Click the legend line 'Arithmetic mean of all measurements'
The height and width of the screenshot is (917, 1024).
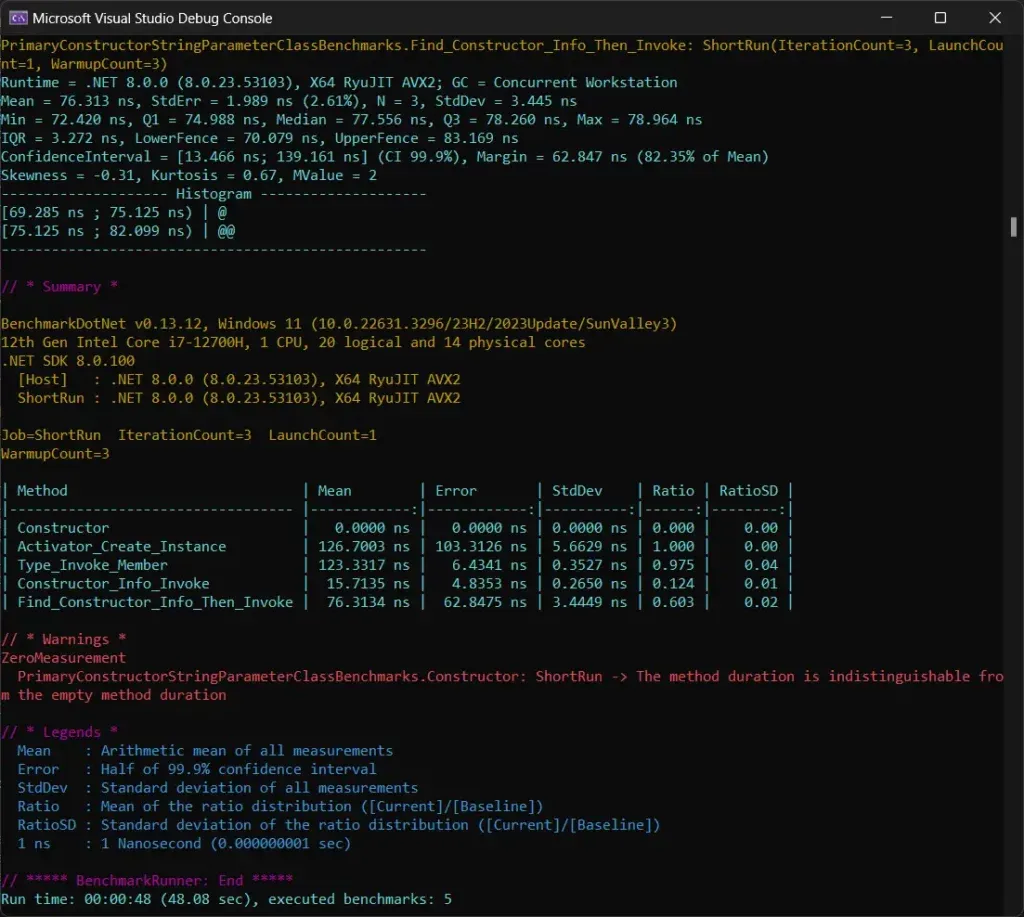(x=247, y=750)
